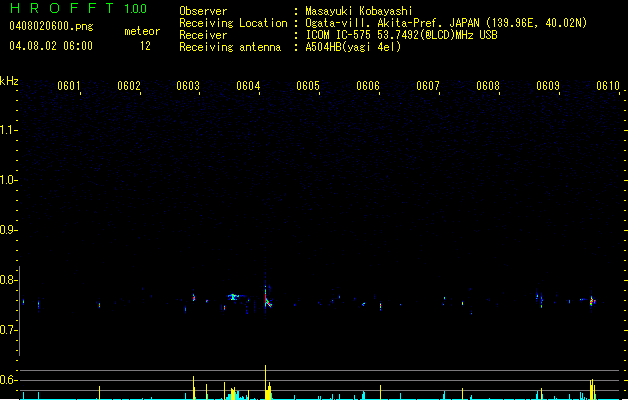Click the HROFFT 1.0.0 title text
Screen dimensions: 629x400
(x=79, y=8)
